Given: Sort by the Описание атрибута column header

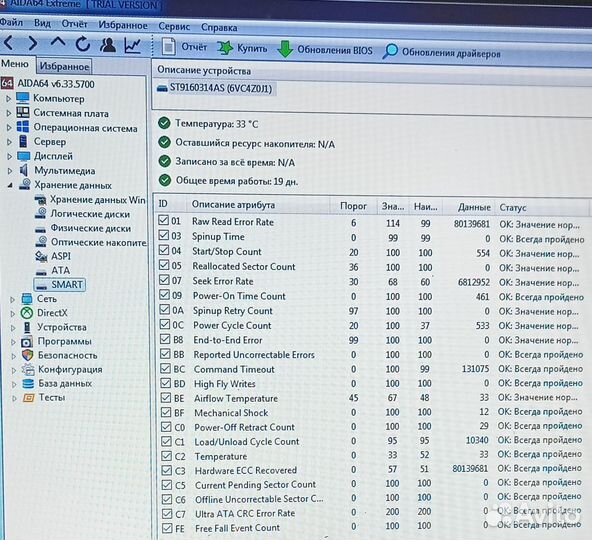Looking at the screenshot, I should (x=233, y=205).
